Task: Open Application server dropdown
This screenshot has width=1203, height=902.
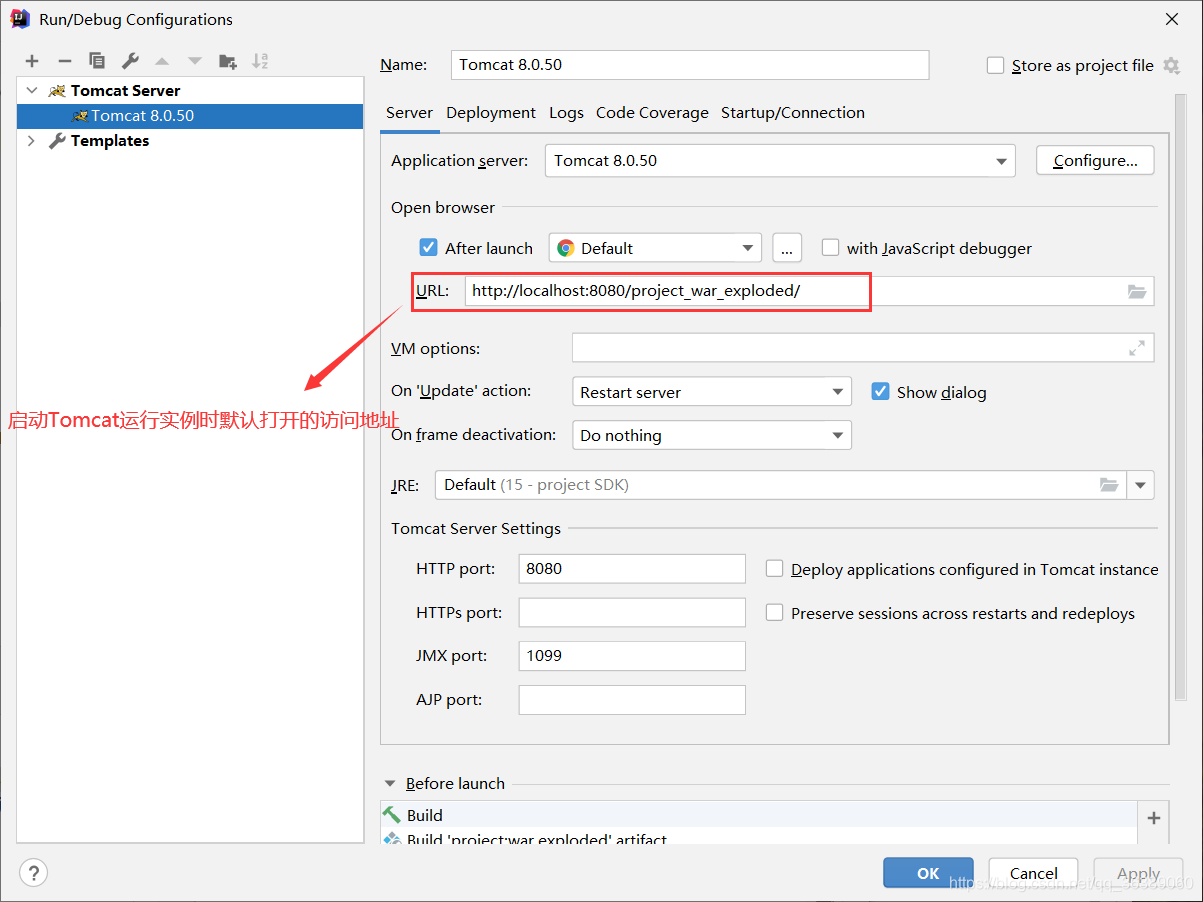Action: pyautogui.click(x=780, y=161)
